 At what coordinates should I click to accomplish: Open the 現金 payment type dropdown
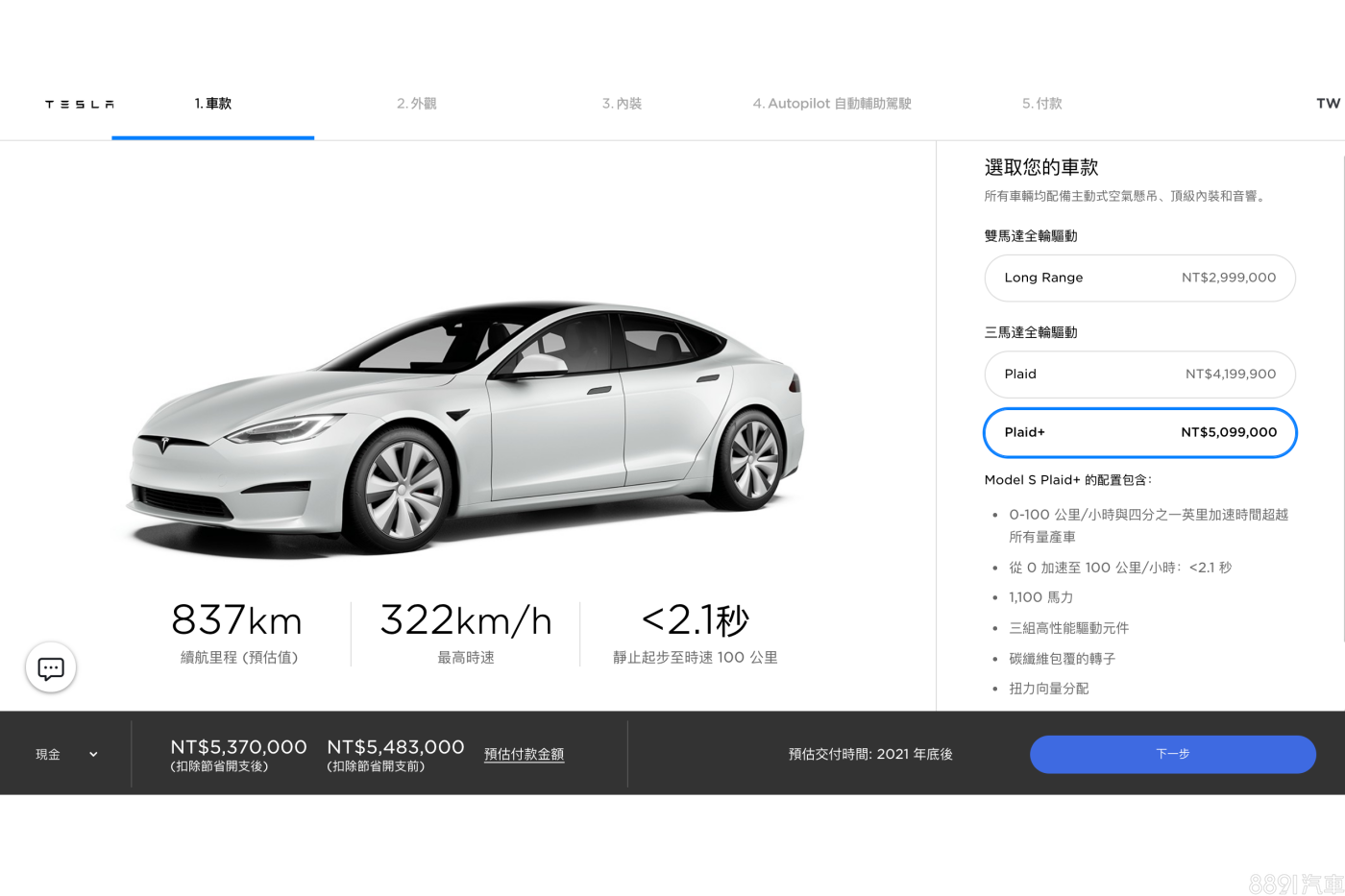pos(66,755)
